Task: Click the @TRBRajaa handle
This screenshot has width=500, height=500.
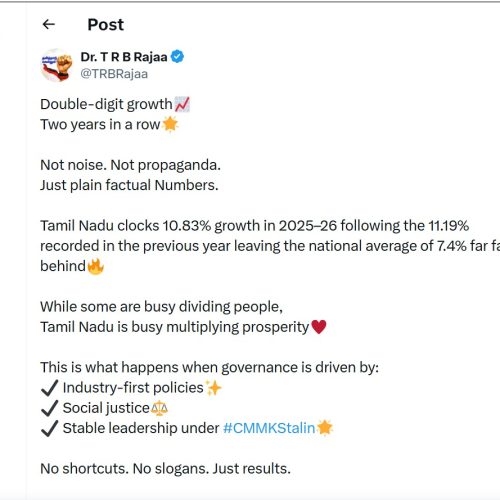Action: (x=114, y=74)
